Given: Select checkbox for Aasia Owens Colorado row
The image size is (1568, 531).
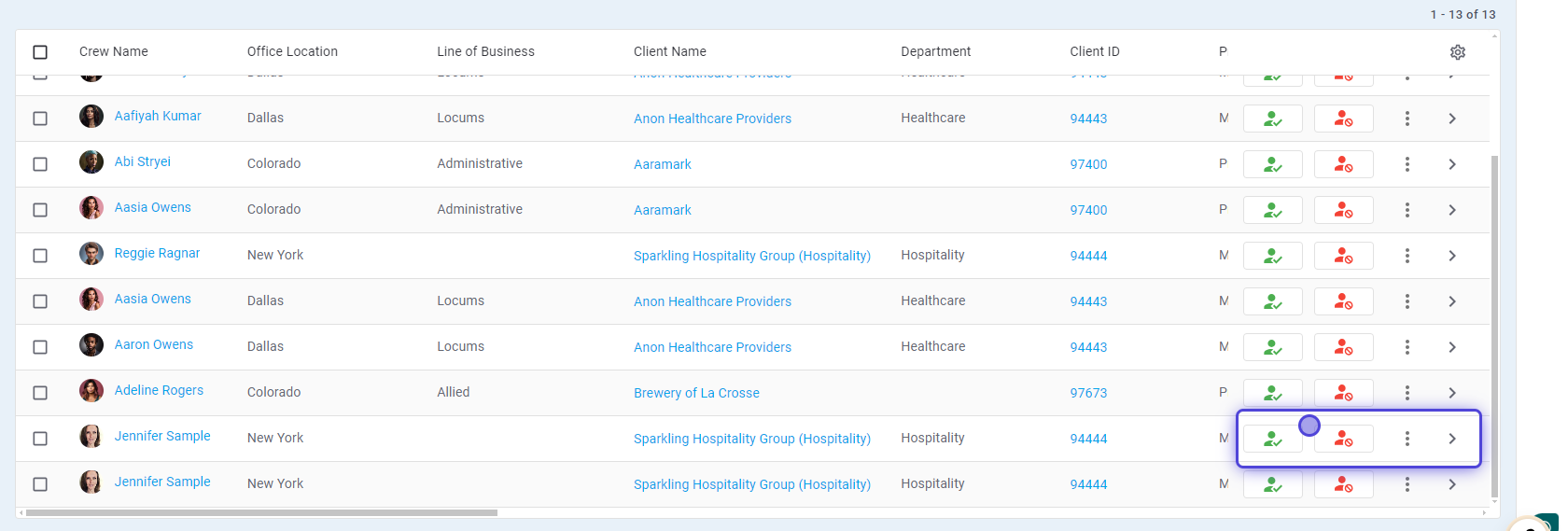Looking at the screenshot, I should click(x=40, y=210).
